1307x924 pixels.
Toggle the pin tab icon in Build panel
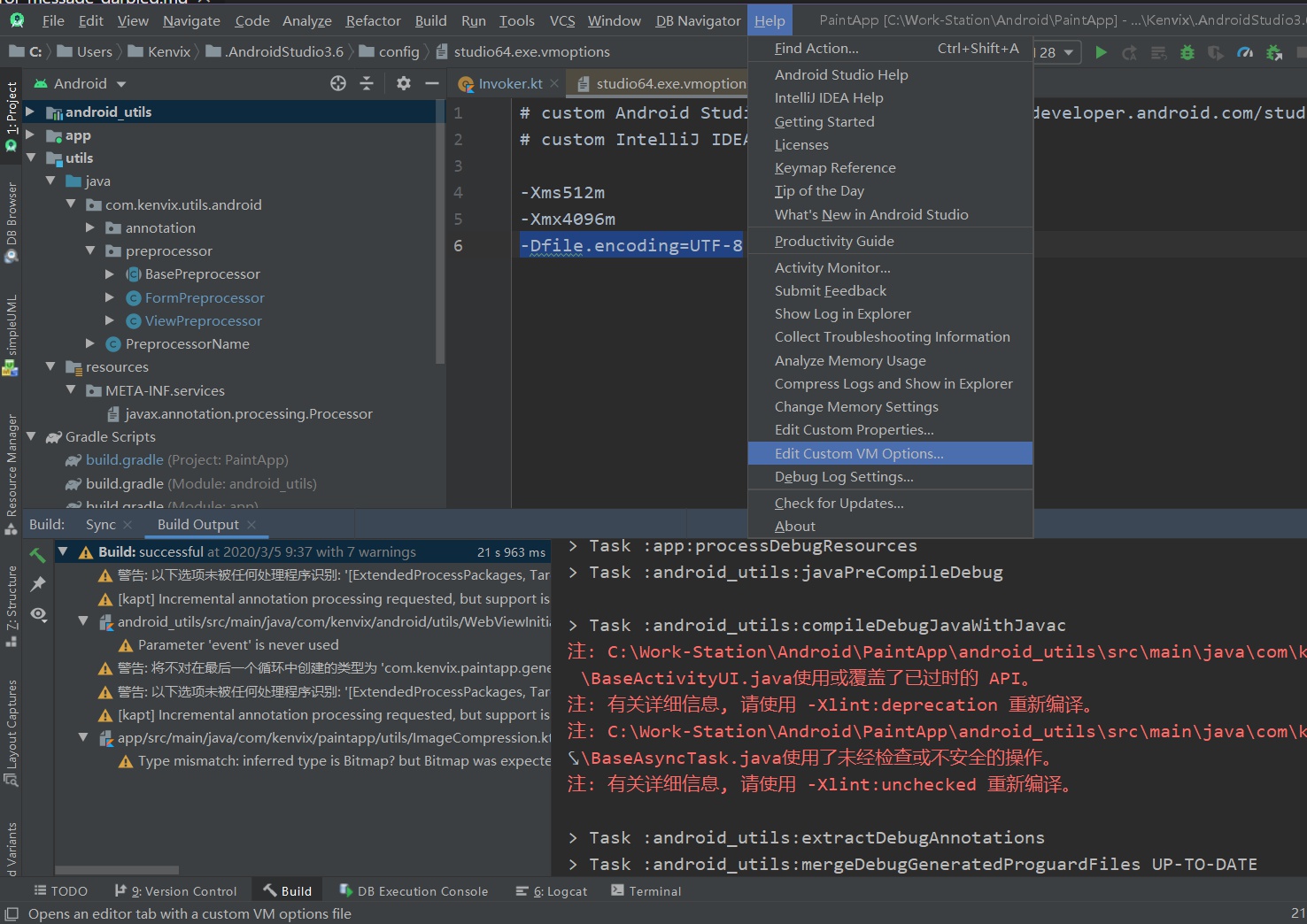pos(38,584)
